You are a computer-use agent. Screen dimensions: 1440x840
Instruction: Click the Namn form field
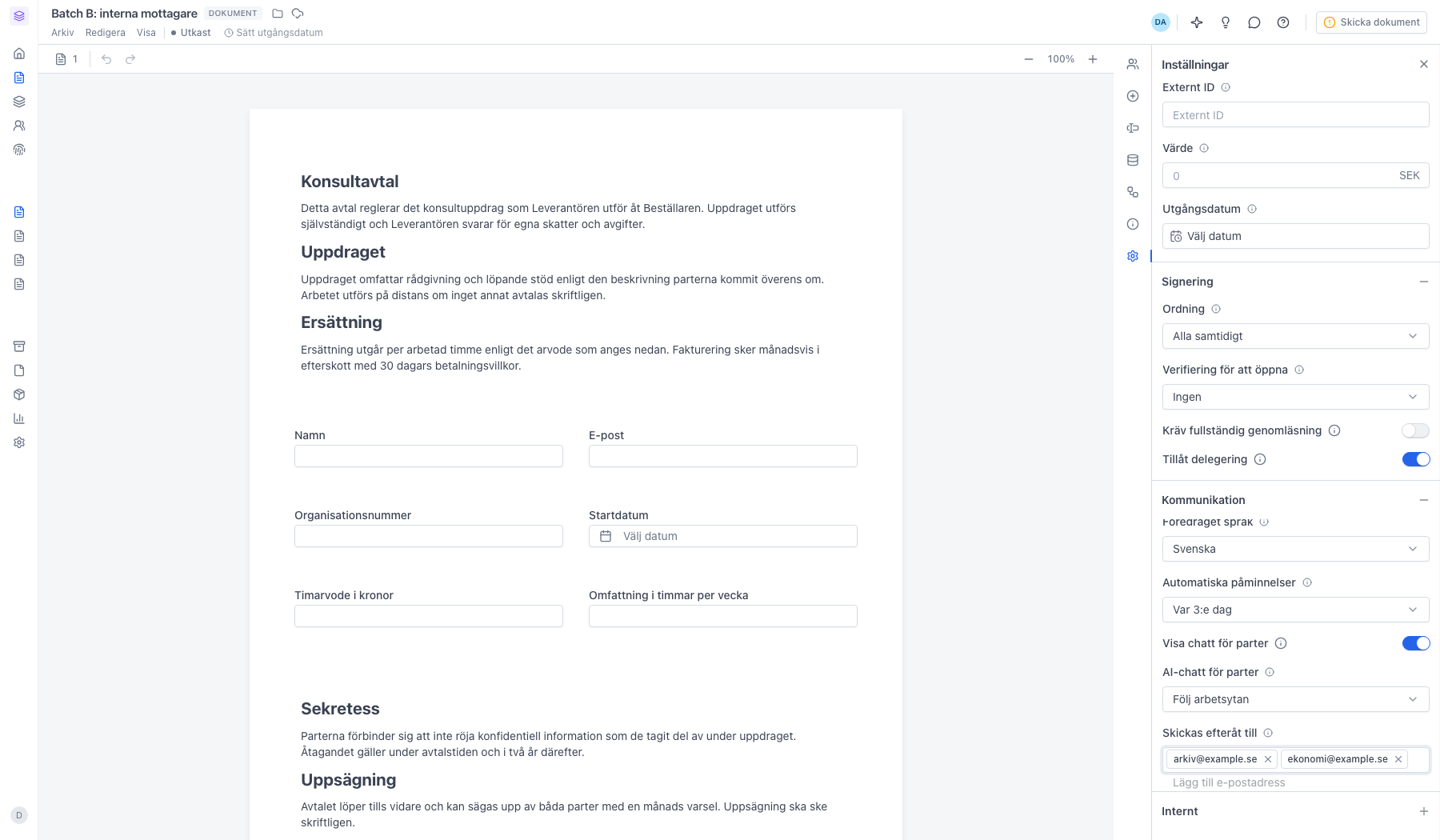[429, 456]
